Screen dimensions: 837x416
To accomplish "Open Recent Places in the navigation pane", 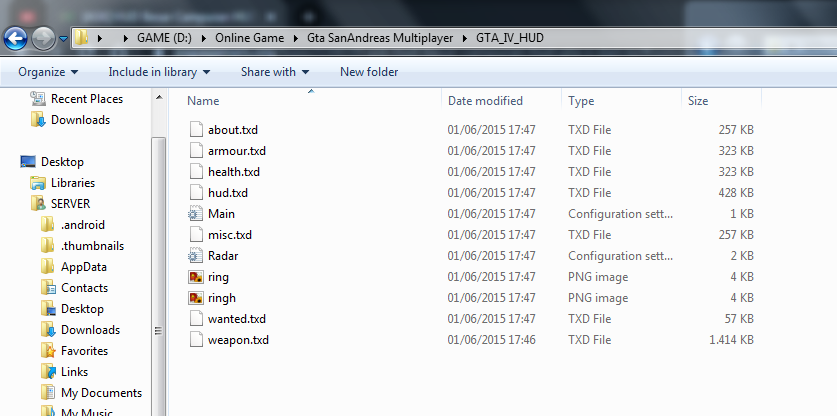I will (x=86, y=99).
